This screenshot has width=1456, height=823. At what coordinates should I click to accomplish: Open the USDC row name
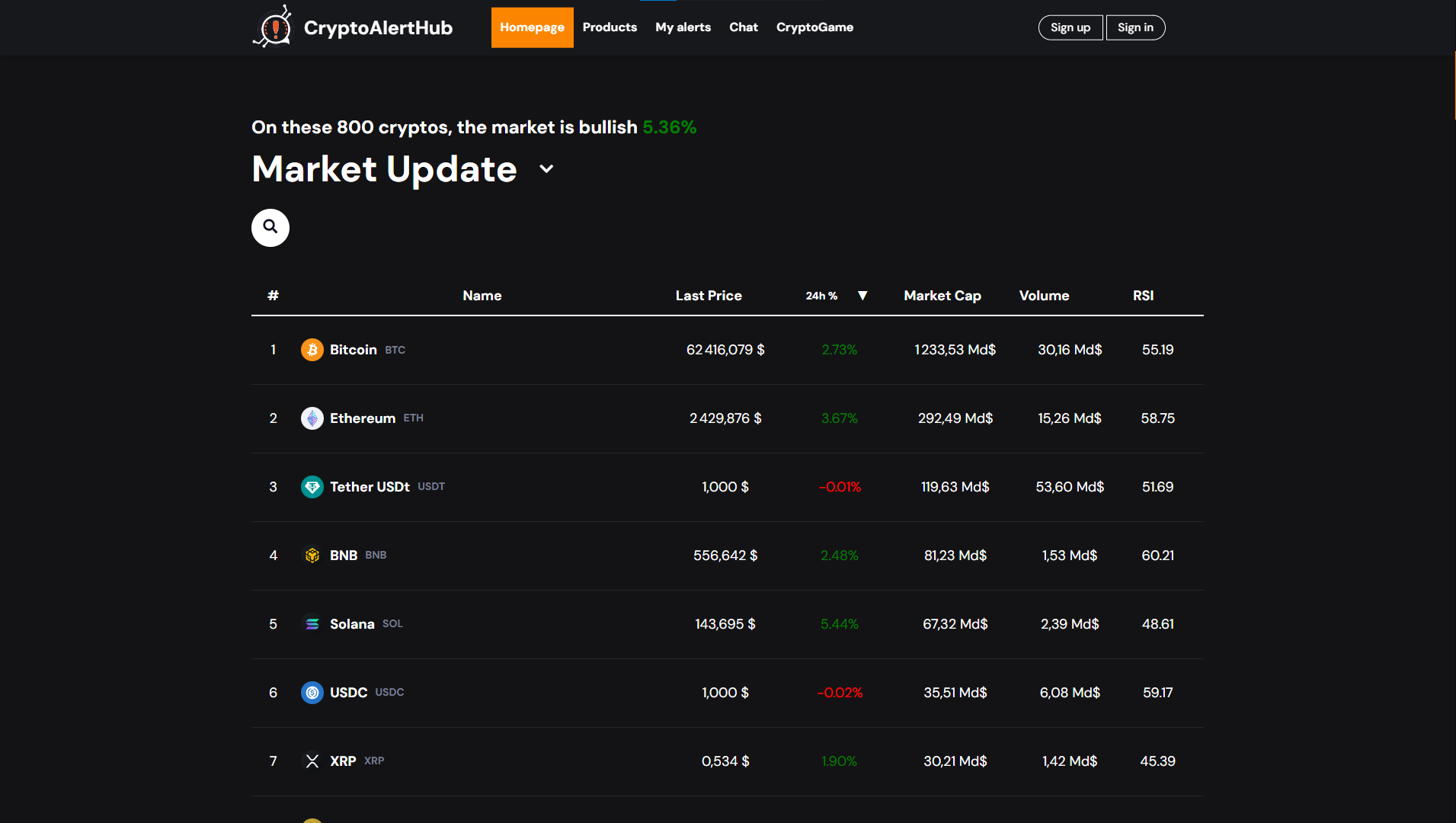tap(349, 693)
